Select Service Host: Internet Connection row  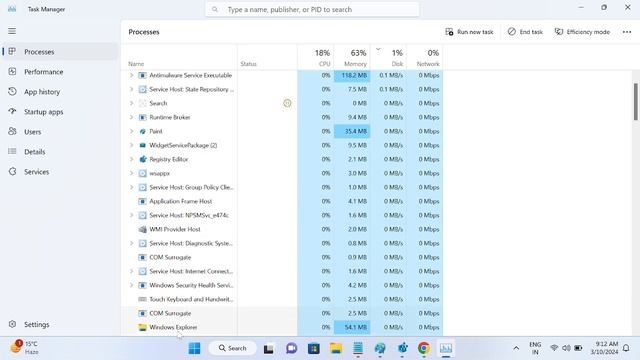[x=282, y=271]
